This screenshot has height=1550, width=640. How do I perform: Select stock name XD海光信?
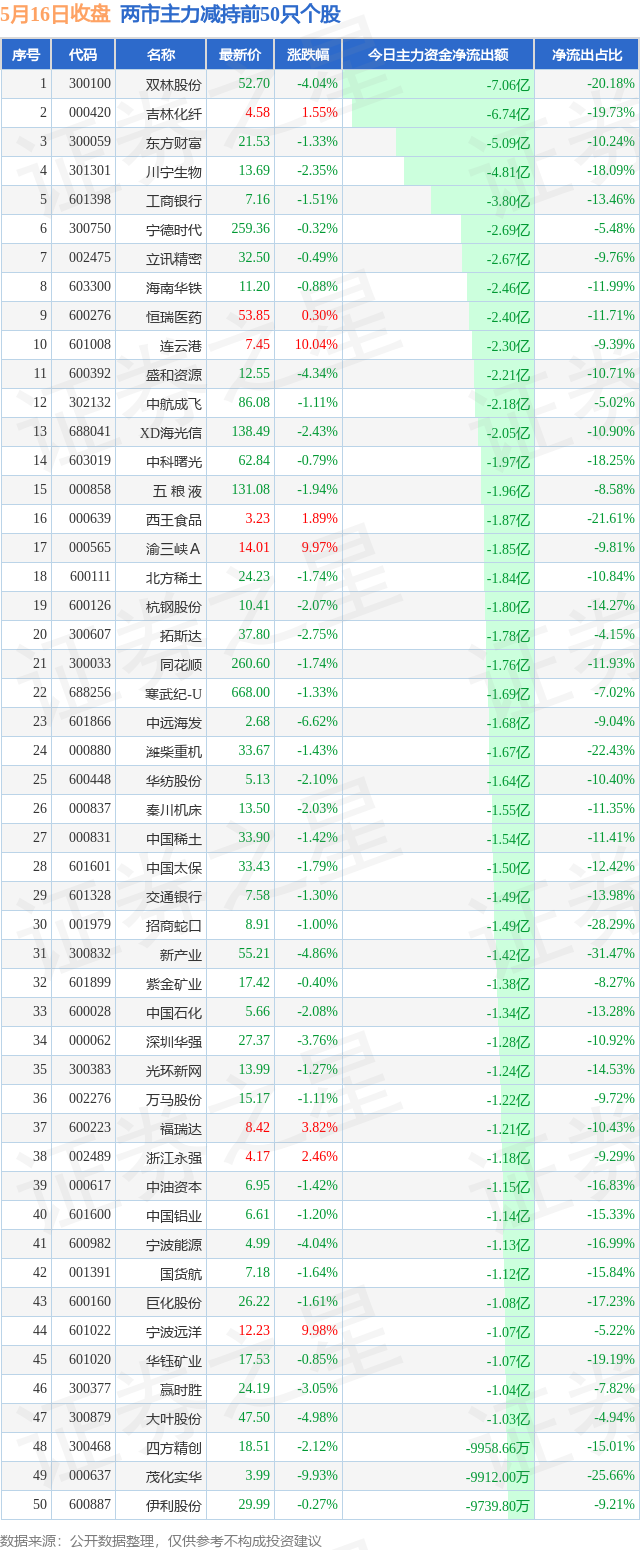(x=171, y=432)
